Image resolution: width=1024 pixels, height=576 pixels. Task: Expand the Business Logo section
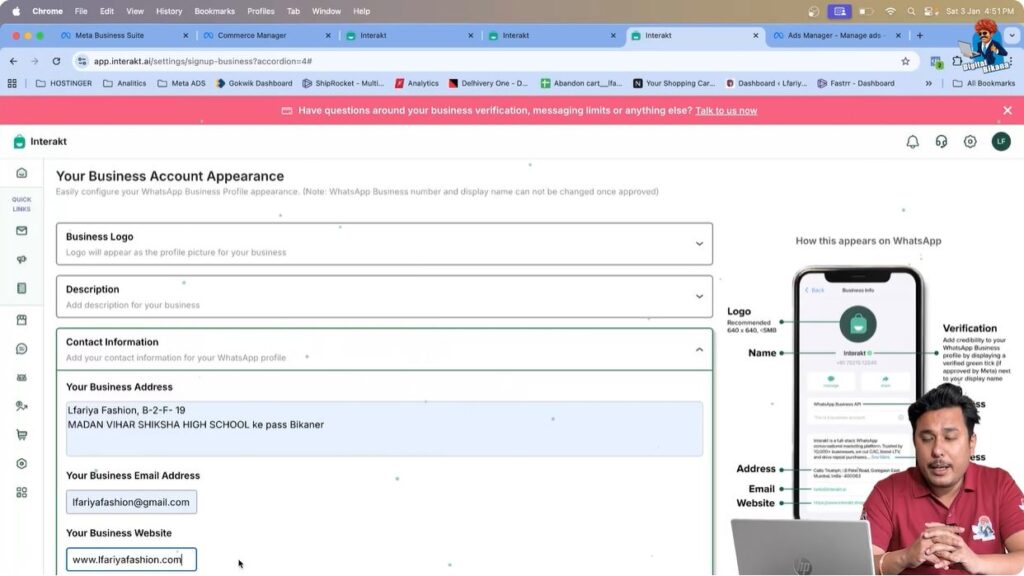click(x=701, y=241)
